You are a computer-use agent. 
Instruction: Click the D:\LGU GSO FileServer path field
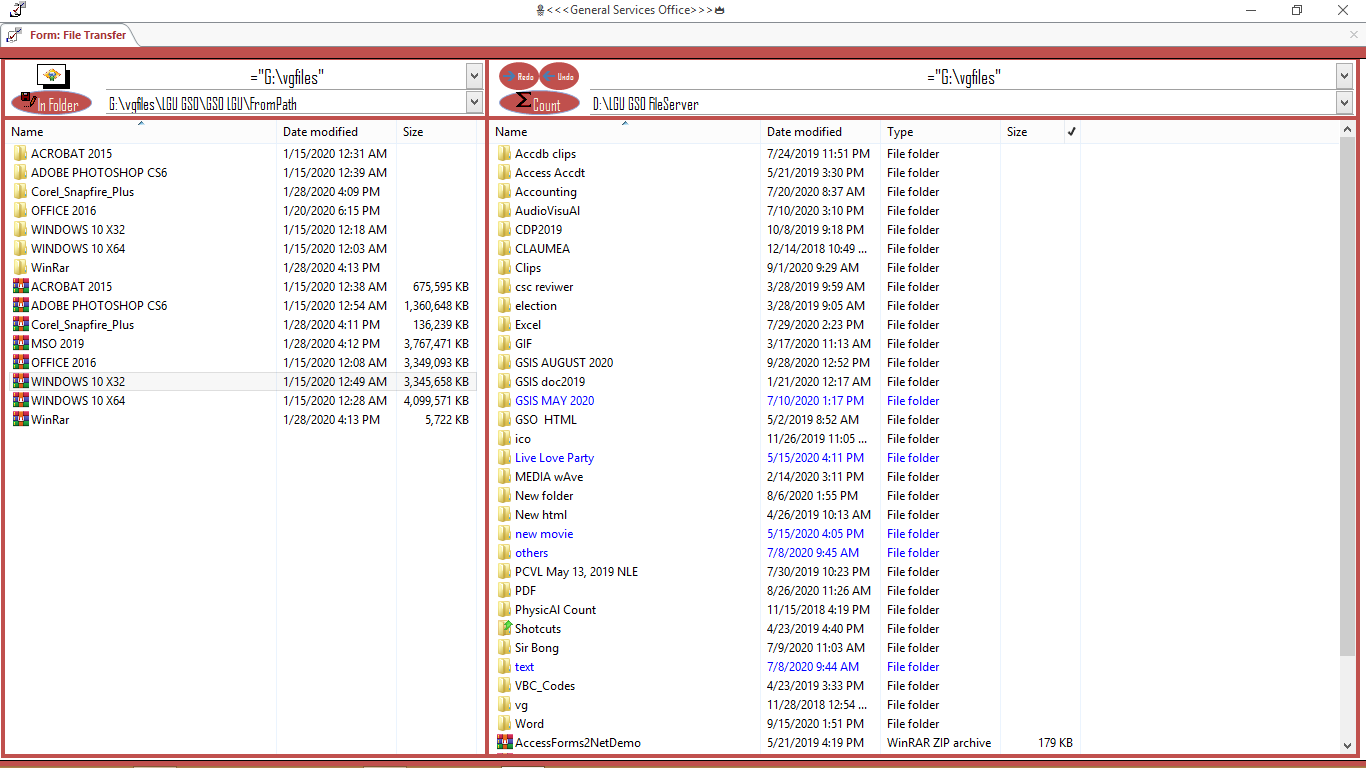coord(962,102)
